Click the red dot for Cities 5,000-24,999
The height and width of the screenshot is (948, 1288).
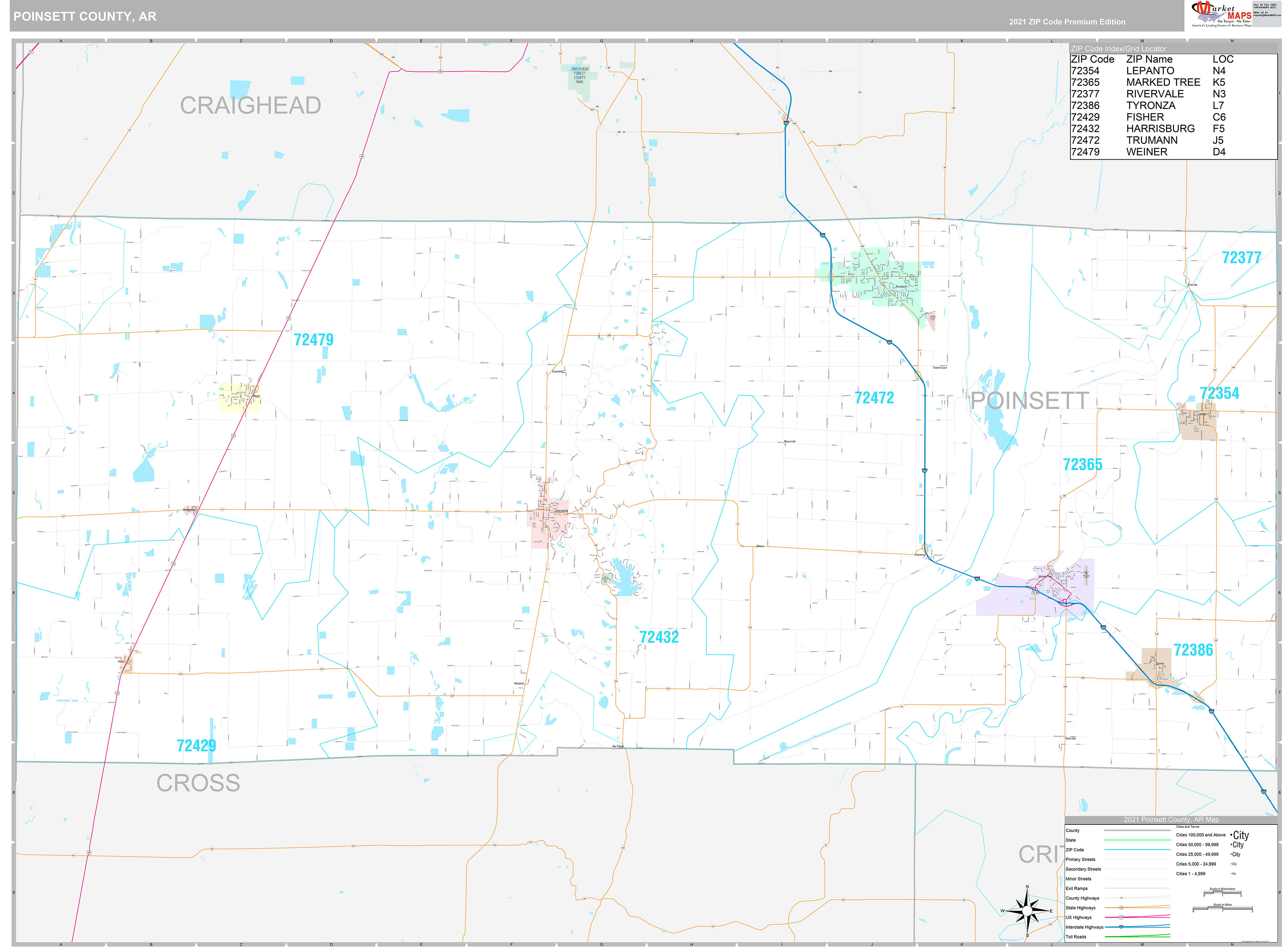[1231, 864]
